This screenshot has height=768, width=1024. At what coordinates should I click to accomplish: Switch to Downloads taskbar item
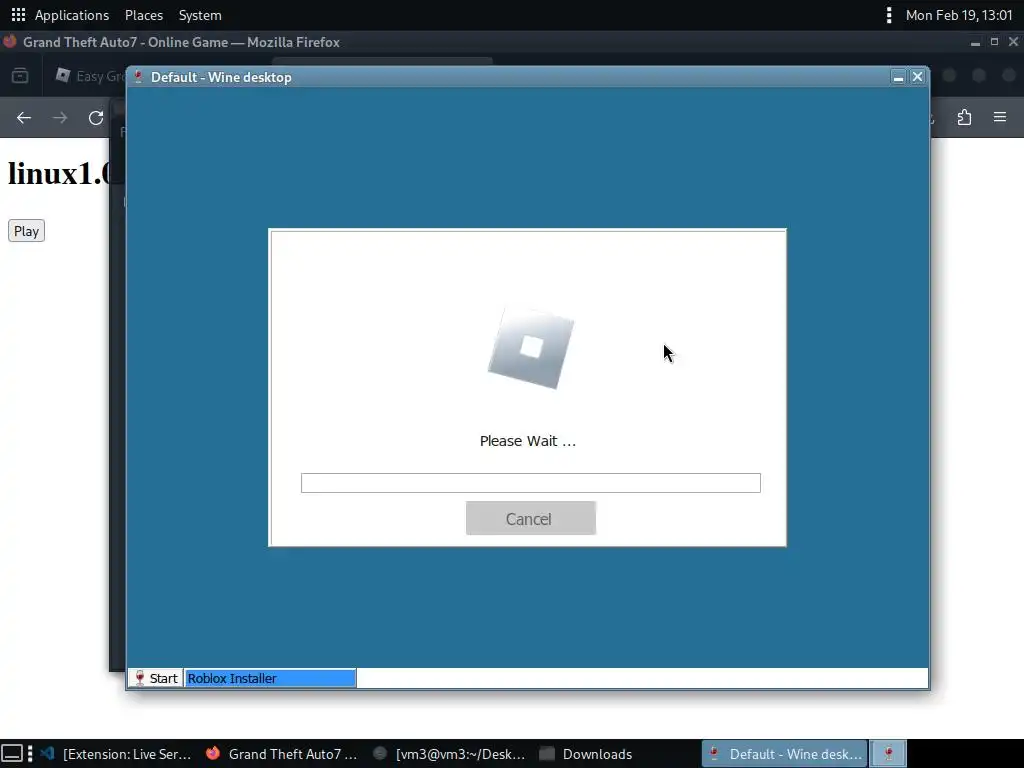click(586, 754)
